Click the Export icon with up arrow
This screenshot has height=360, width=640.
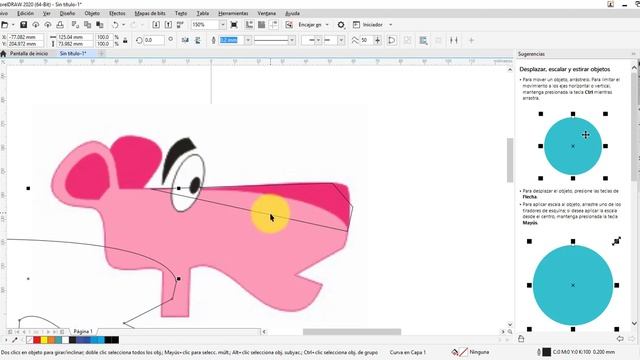pyautogui.click(x=168, y=25)
